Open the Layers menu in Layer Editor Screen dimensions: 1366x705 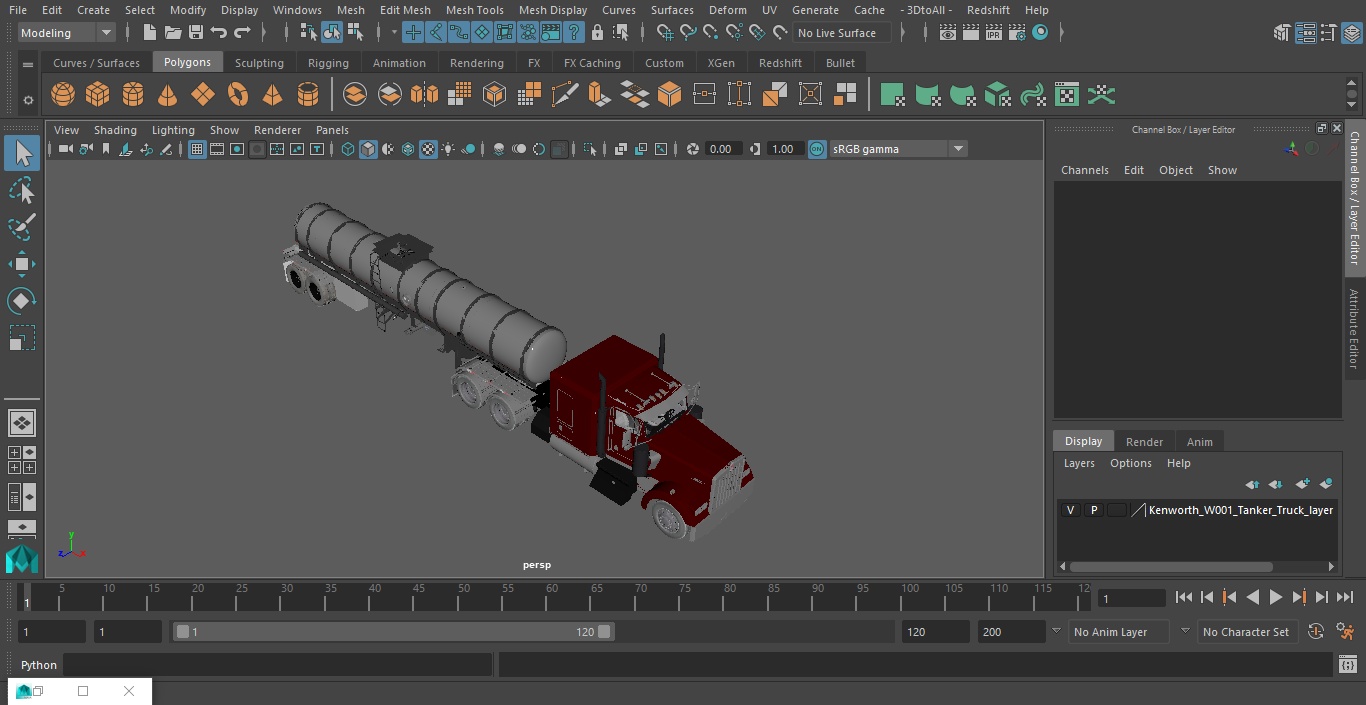click(x=1079, y=463)
